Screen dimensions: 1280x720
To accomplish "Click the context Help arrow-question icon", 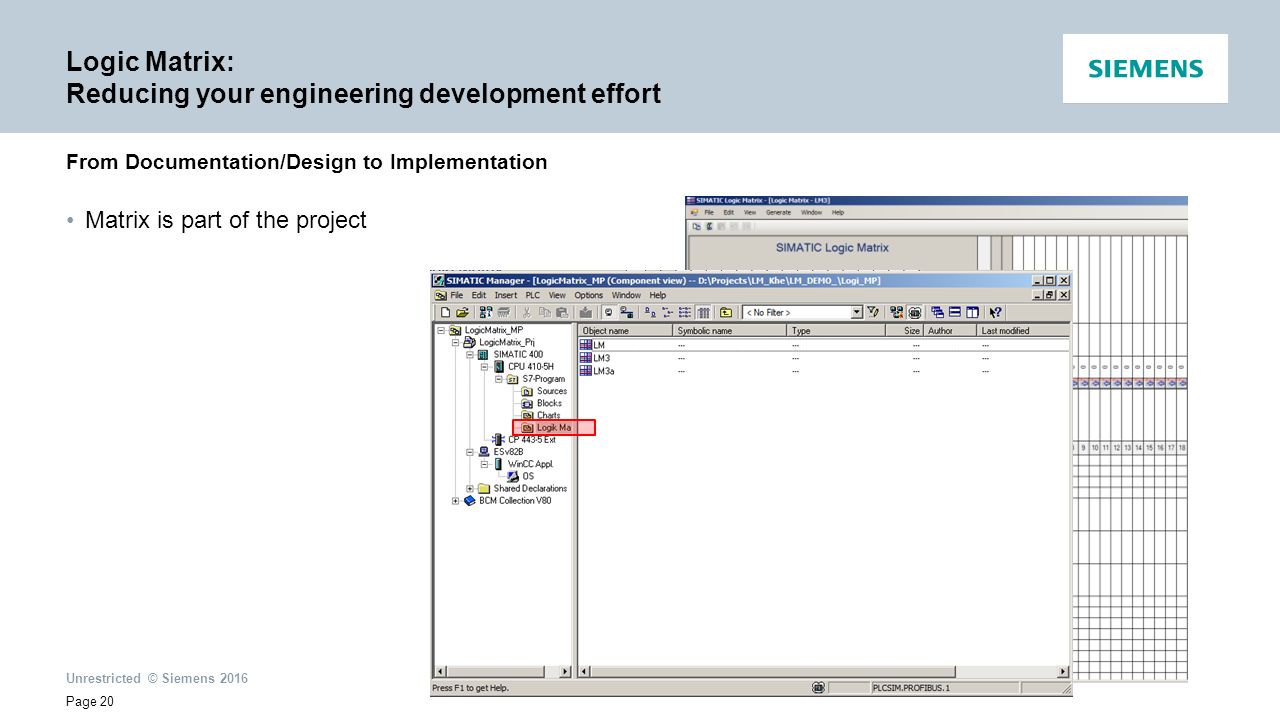I will 995,312.
